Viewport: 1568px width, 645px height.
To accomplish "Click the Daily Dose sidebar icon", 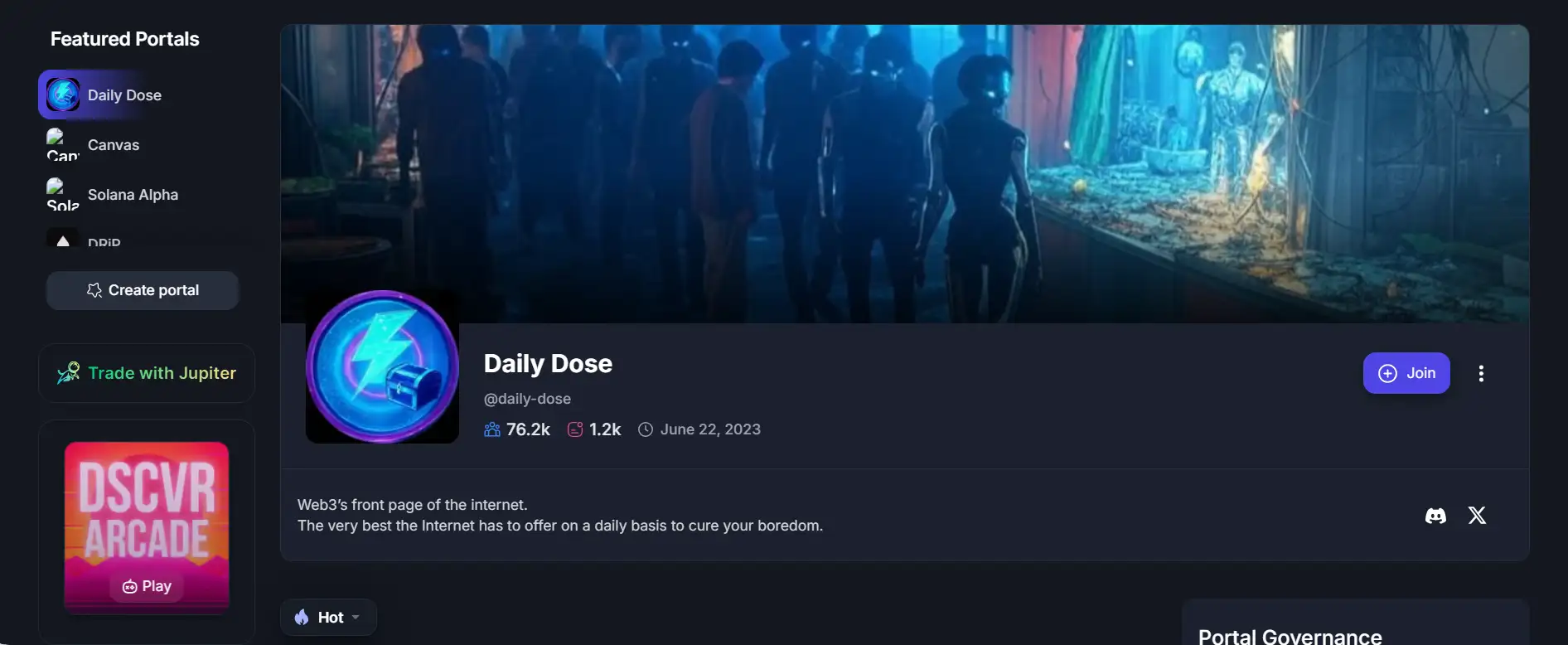I will tap(63, 95).
